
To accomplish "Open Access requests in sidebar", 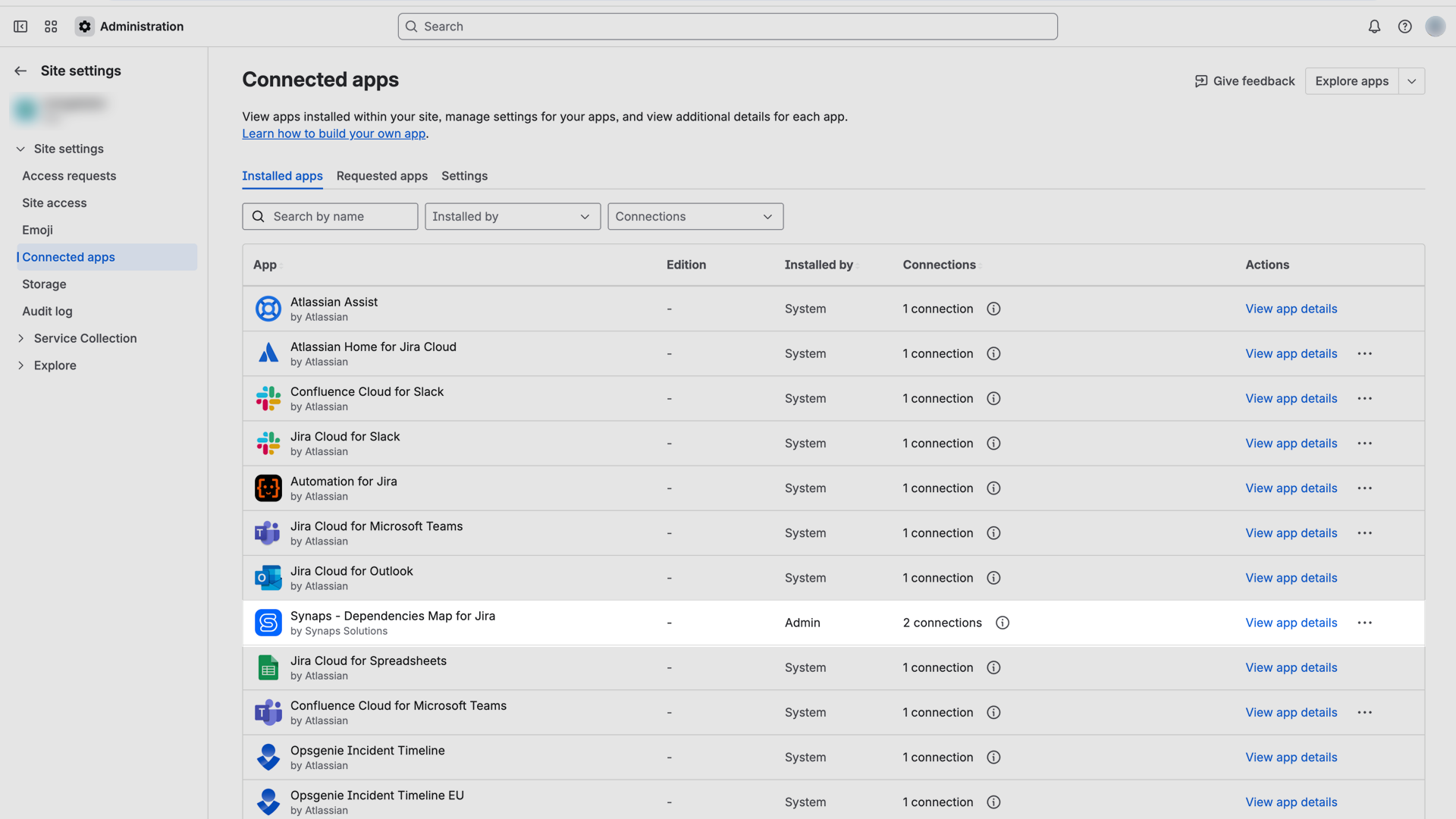I will [69, 176].
